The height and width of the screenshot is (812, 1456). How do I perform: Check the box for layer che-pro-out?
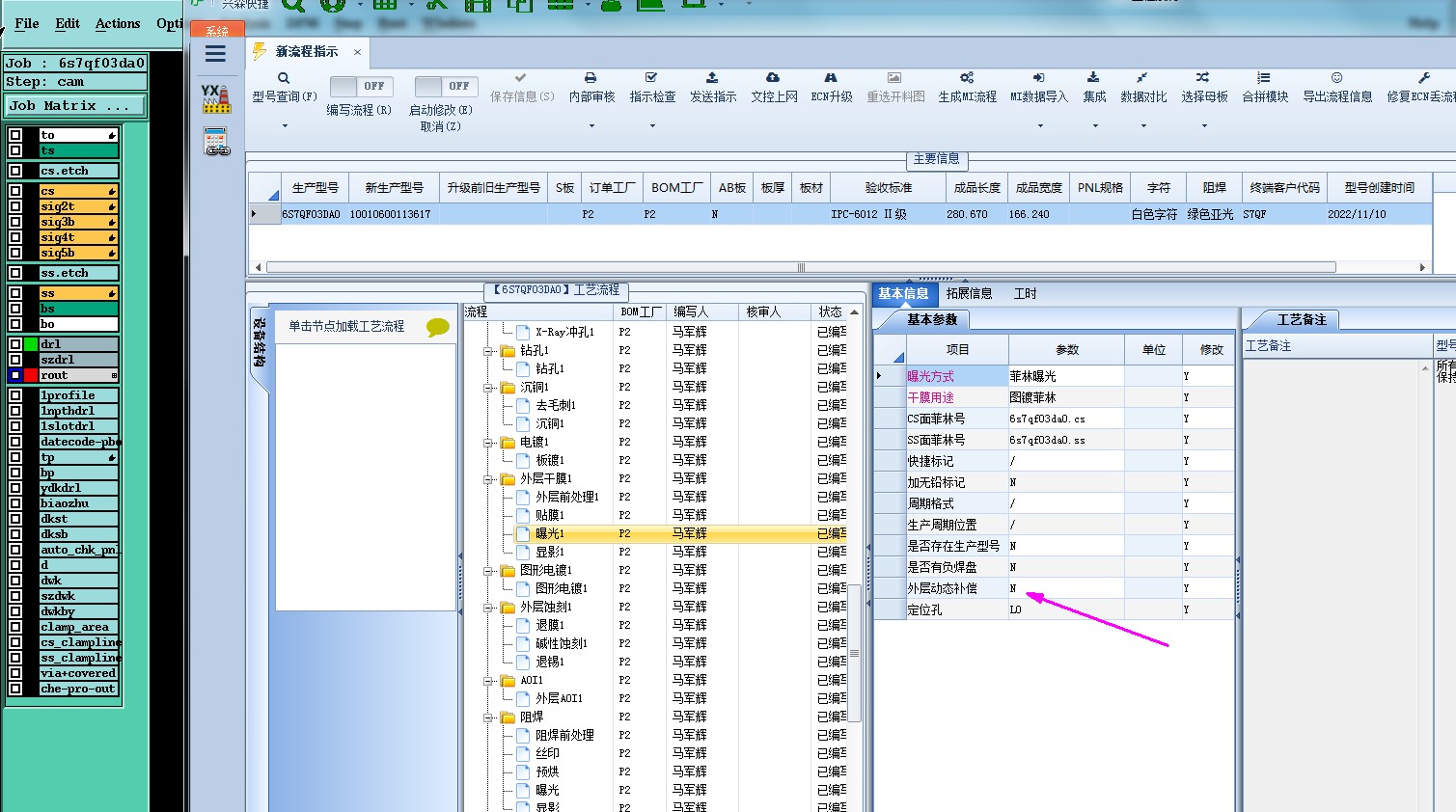(x=15, y=689)
